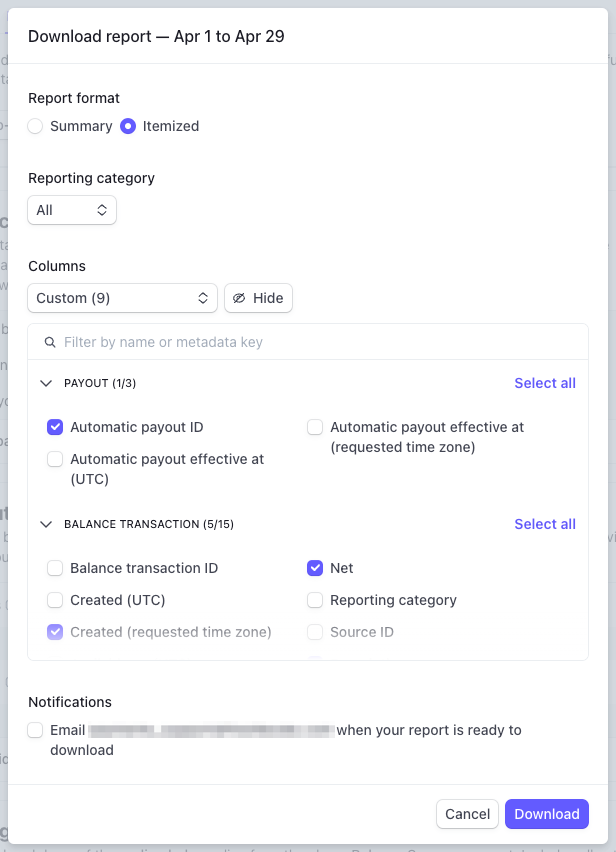
Task: Open the Reporting category All dropdown
Action: pos(72,210)
